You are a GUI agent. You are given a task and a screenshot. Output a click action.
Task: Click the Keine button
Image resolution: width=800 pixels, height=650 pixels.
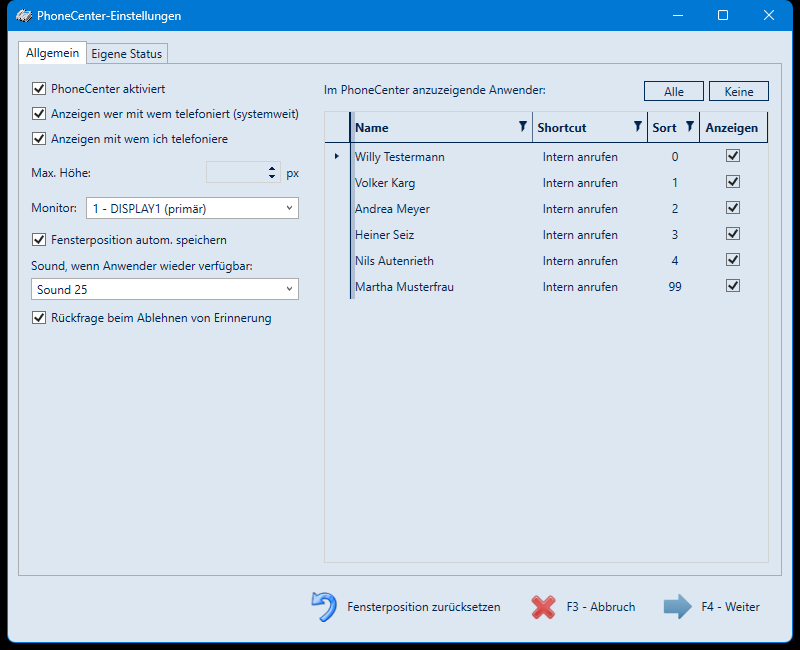pyautogui.click(x=739, y=91)
